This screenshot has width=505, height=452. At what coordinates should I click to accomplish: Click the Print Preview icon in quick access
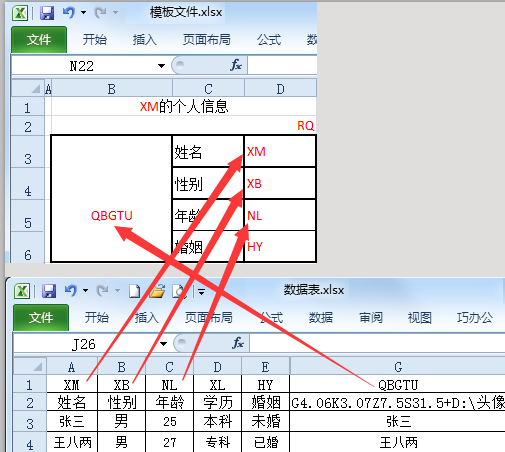point(179,291)
